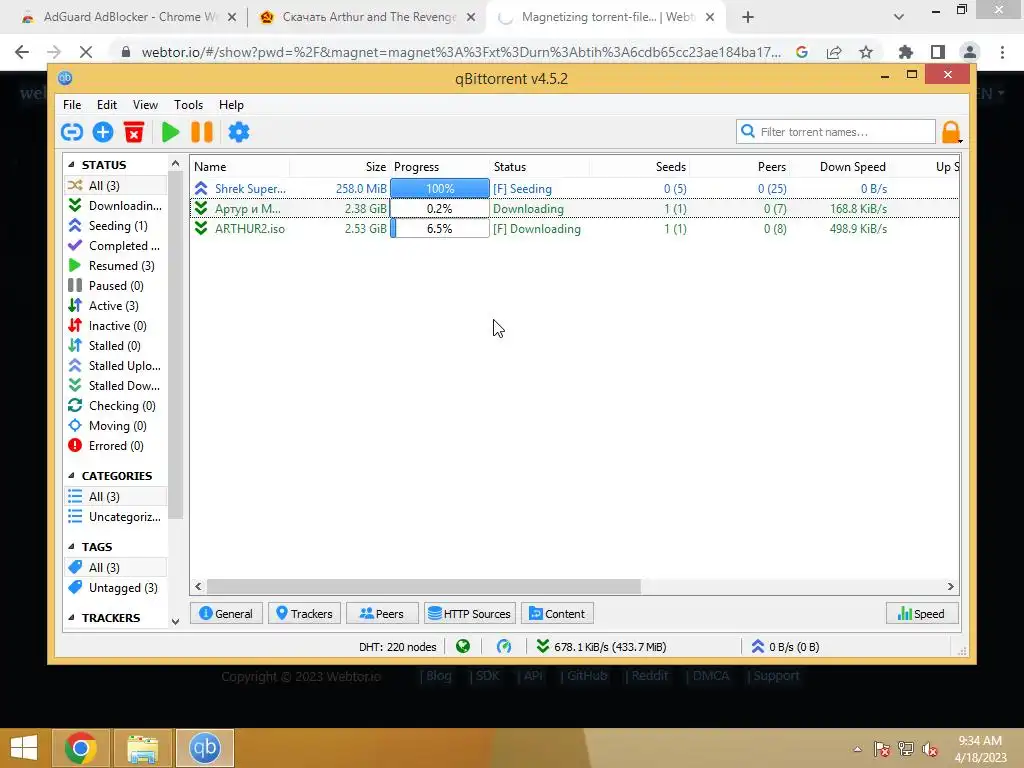This screenshot has width=1024, height=768.
Task: Open the Edit menu
Action: pyautogui.click(x=106, y=104)
